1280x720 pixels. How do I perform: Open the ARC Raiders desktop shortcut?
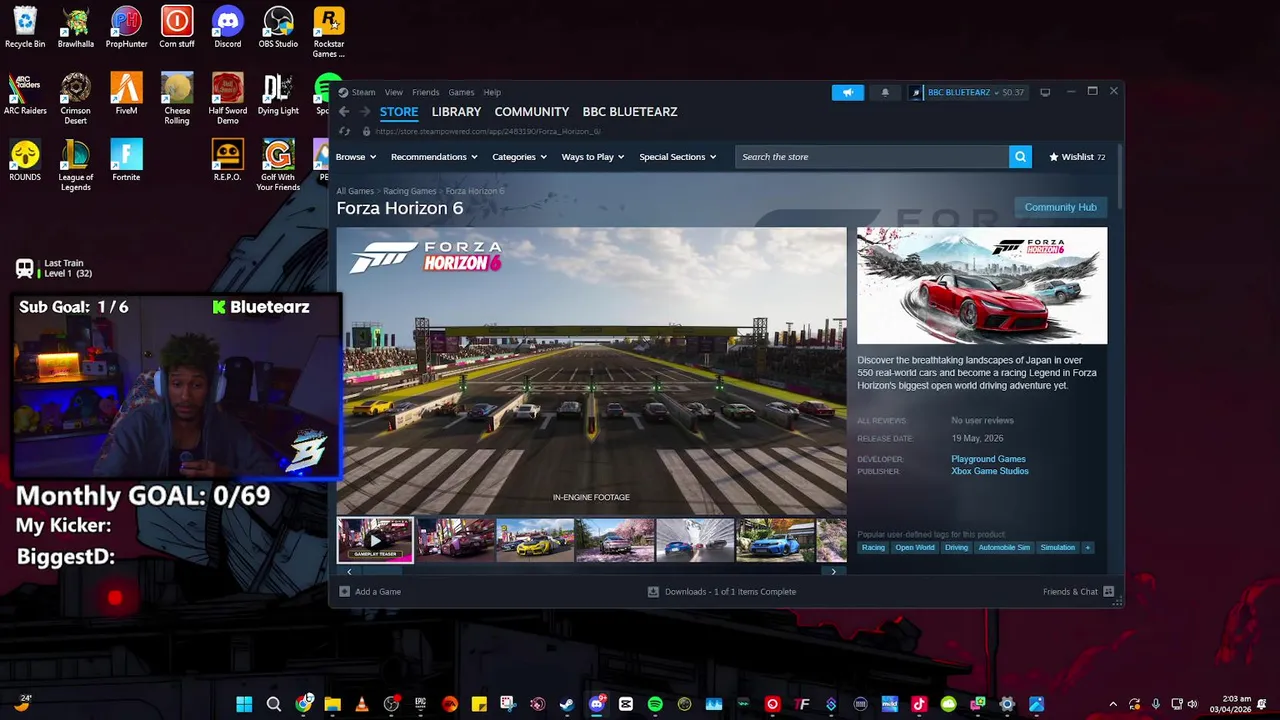(25, 94)
